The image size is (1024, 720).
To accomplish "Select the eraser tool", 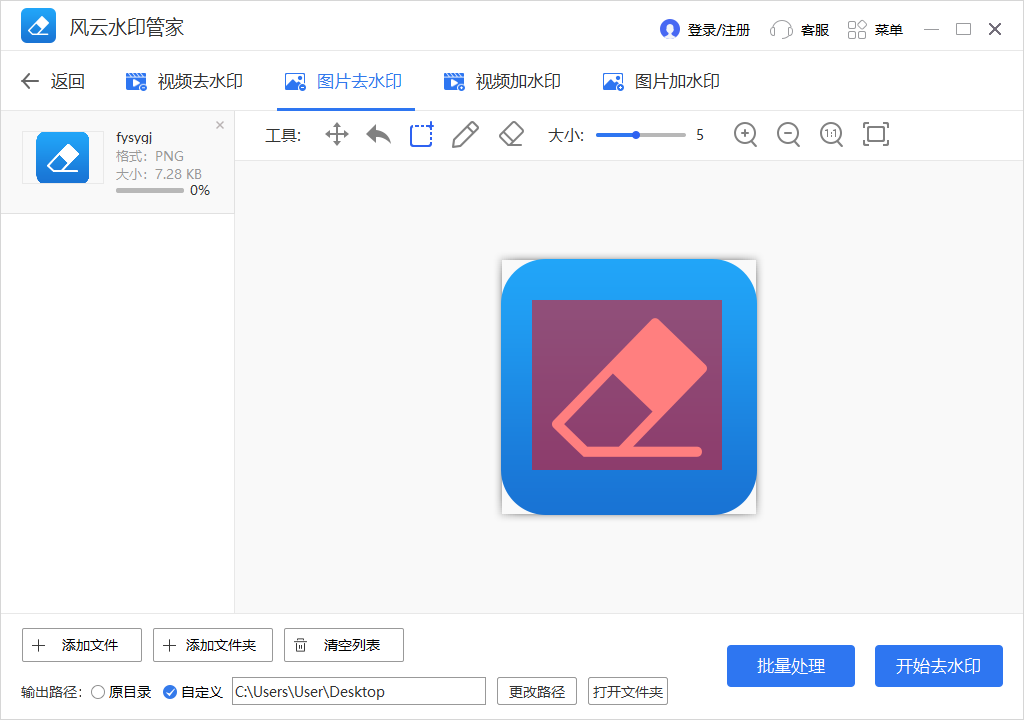I will (510, 133).
